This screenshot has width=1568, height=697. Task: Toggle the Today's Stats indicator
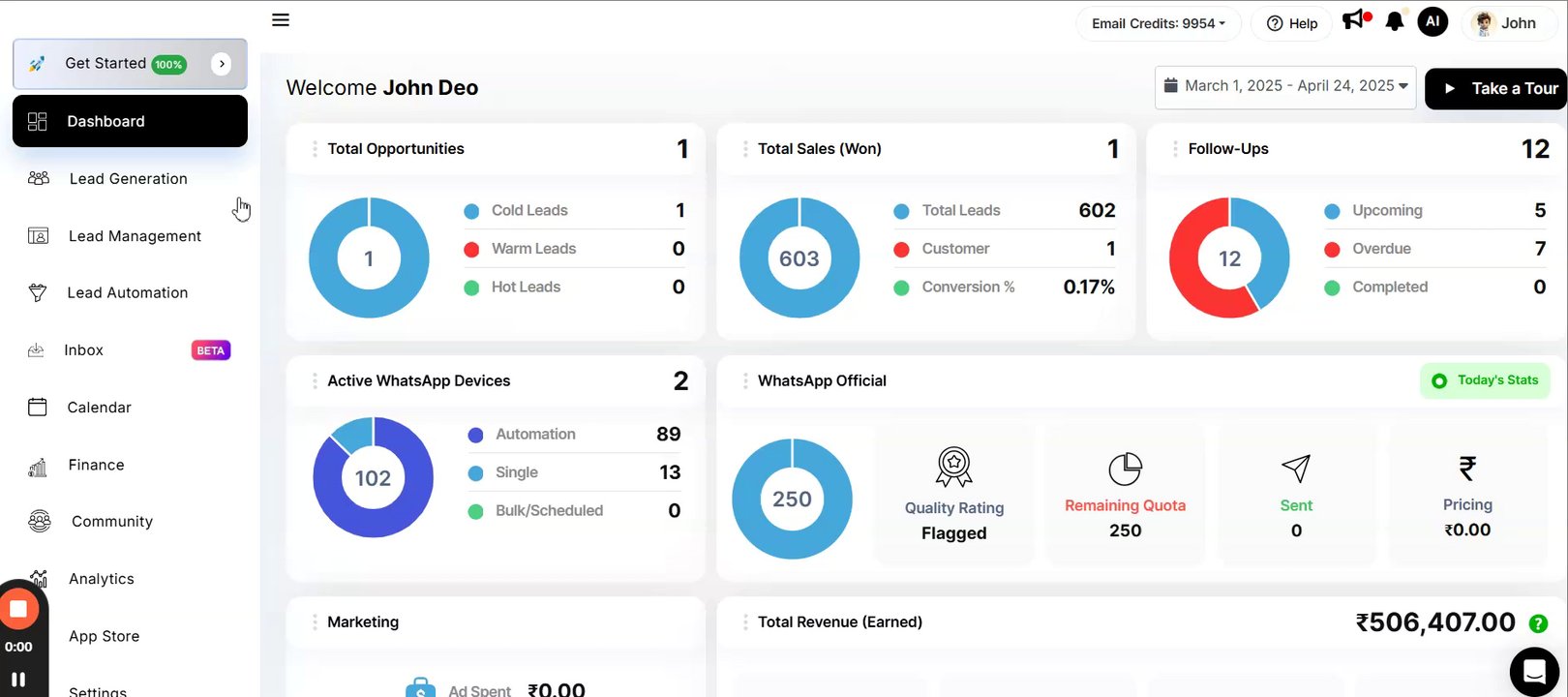pos(1486,380)
